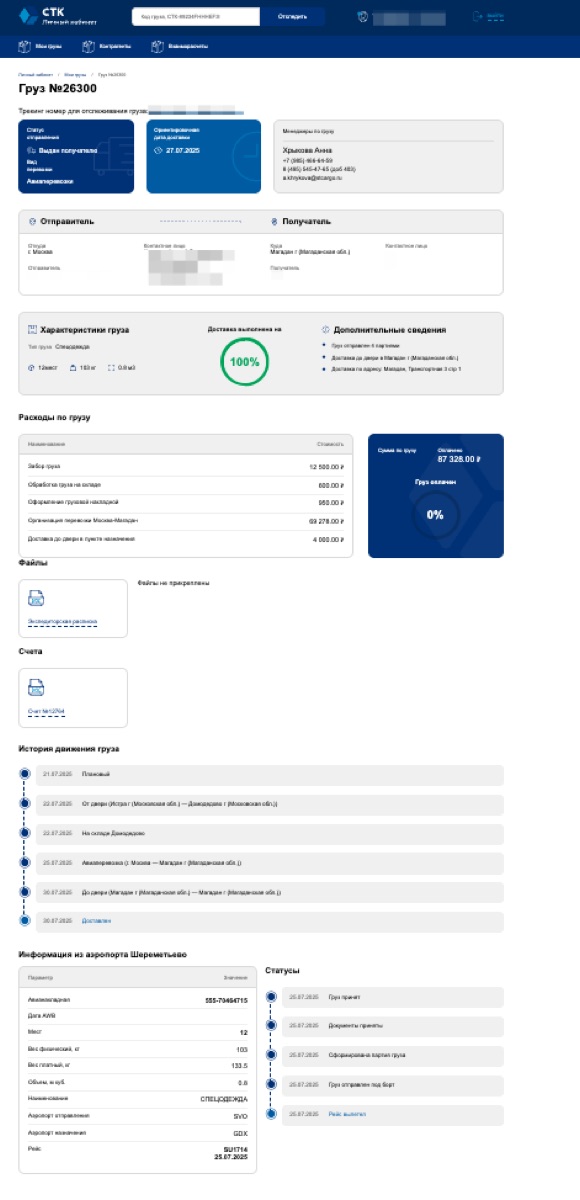Click the 100% delivery progress ring

tap(245, 362)
